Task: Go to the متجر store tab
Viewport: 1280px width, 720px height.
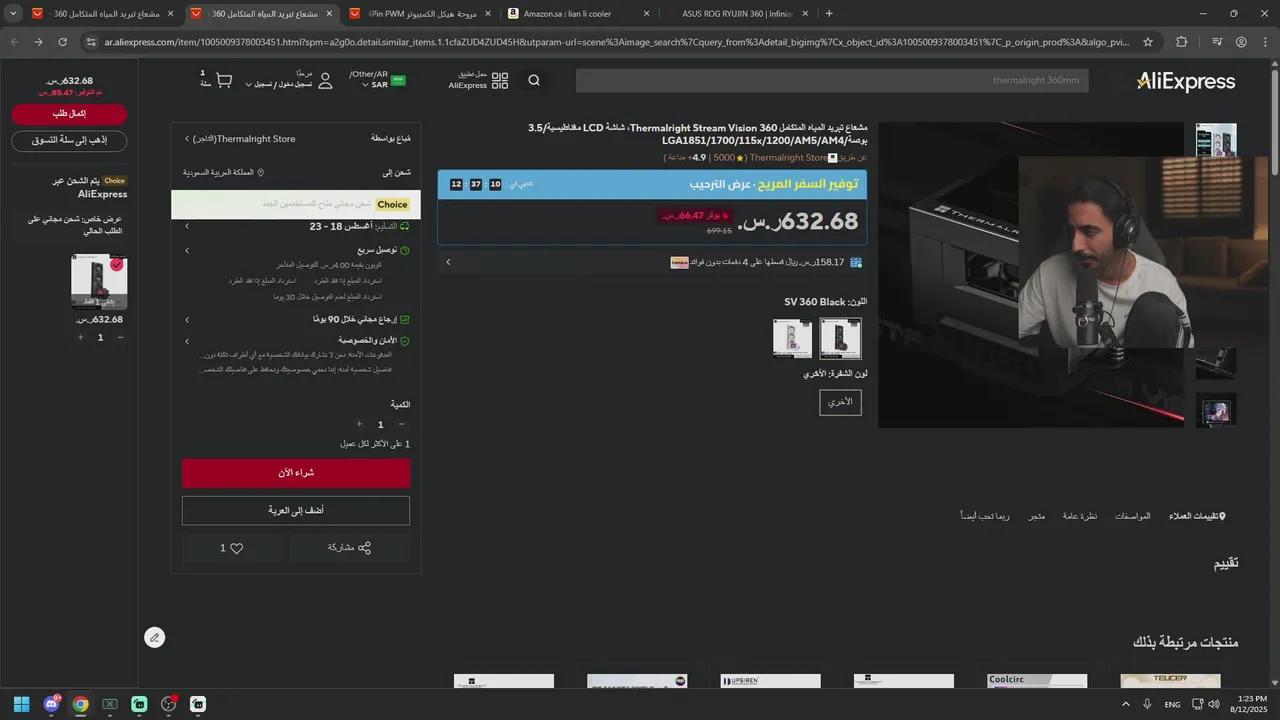Action: [x=1037, y=516]
